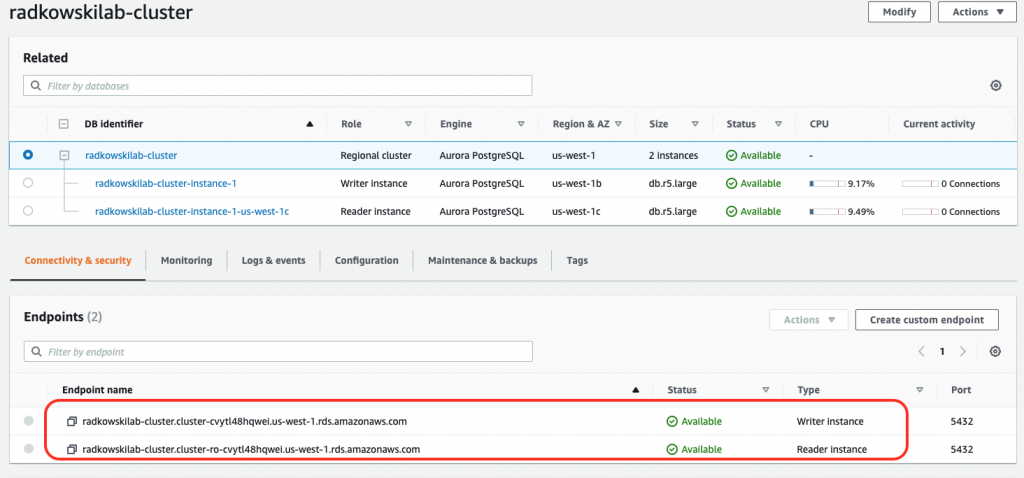The width and height of the screenshot is (1024, 478).
Task: Select radkowskilab-cluster radio button
Action: coord(28,155)
